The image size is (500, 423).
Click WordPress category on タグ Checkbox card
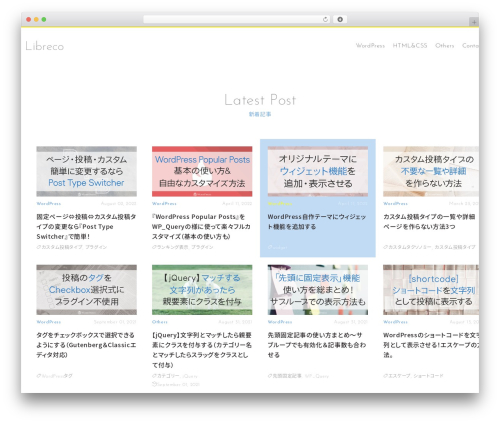pos(49,322)
